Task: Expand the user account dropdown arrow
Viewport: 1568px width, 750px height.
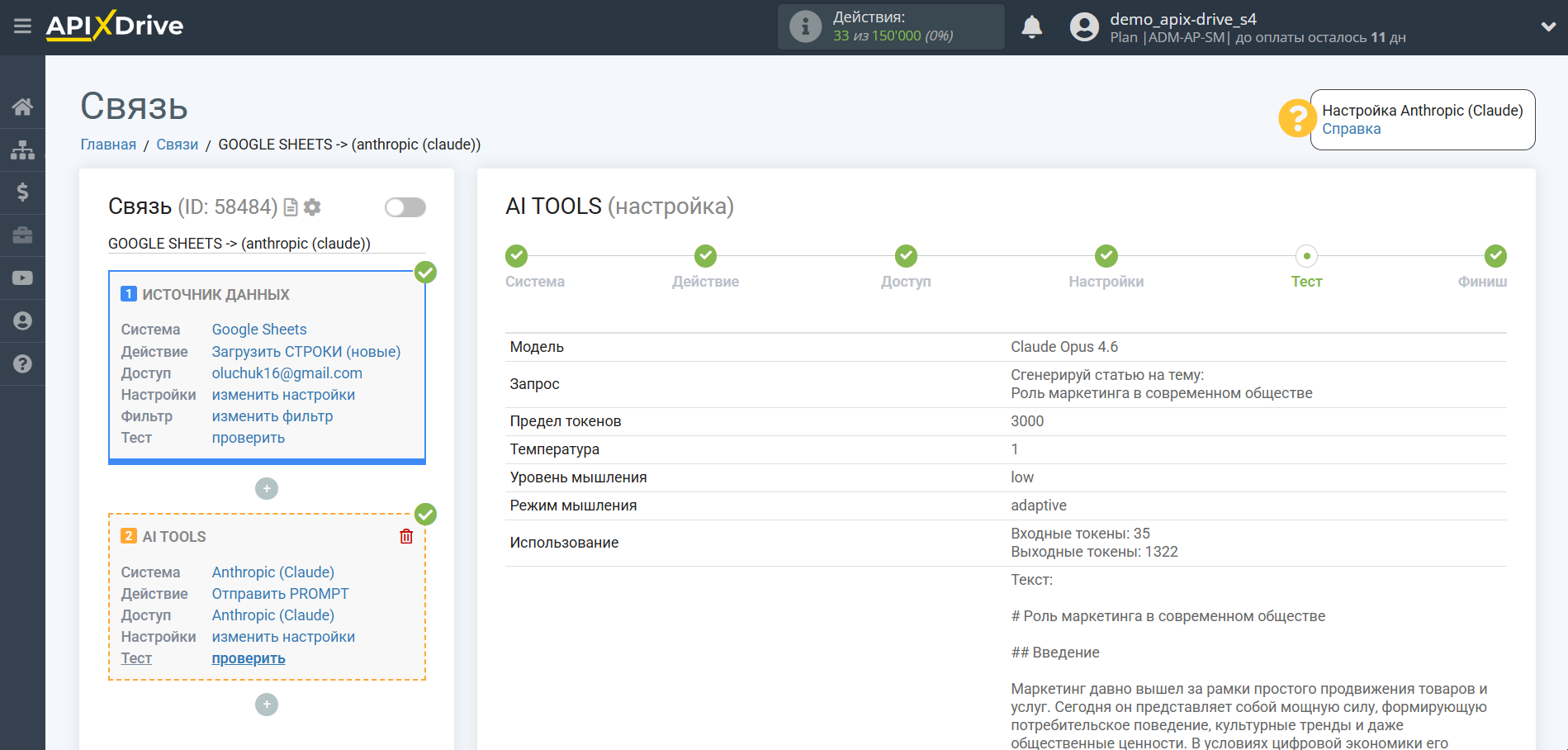Action: [1548, 26]
